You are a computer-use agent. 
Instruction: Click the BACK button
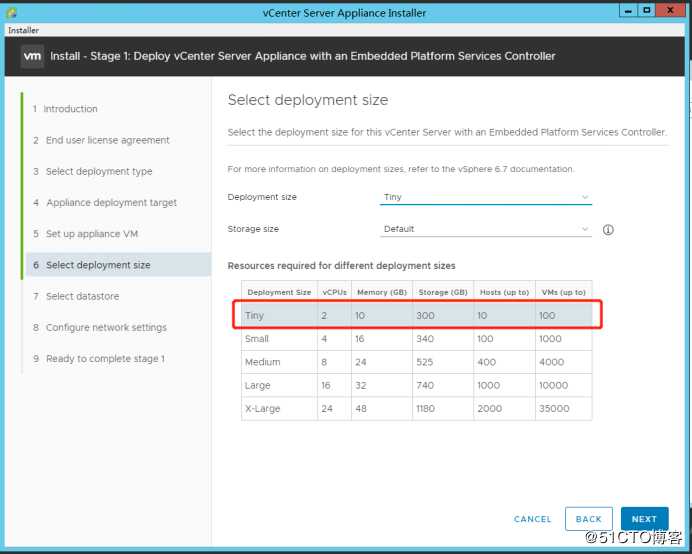(x=589, y=519)
